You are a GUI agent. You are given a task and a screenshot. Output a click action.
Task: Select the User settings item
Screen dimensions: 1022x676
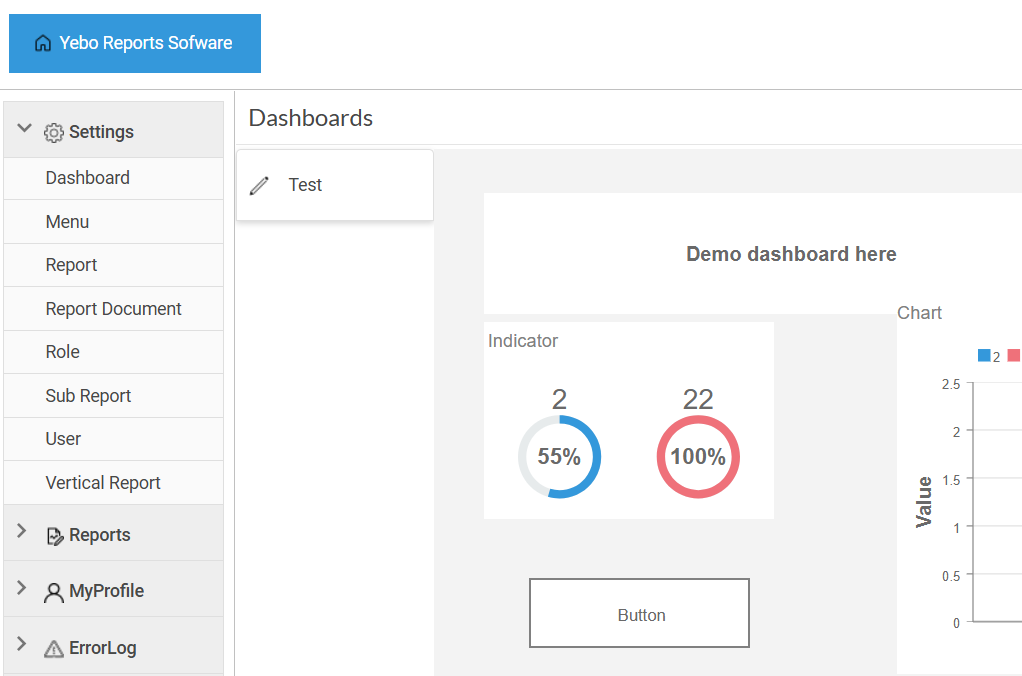(x=113, y=439)
